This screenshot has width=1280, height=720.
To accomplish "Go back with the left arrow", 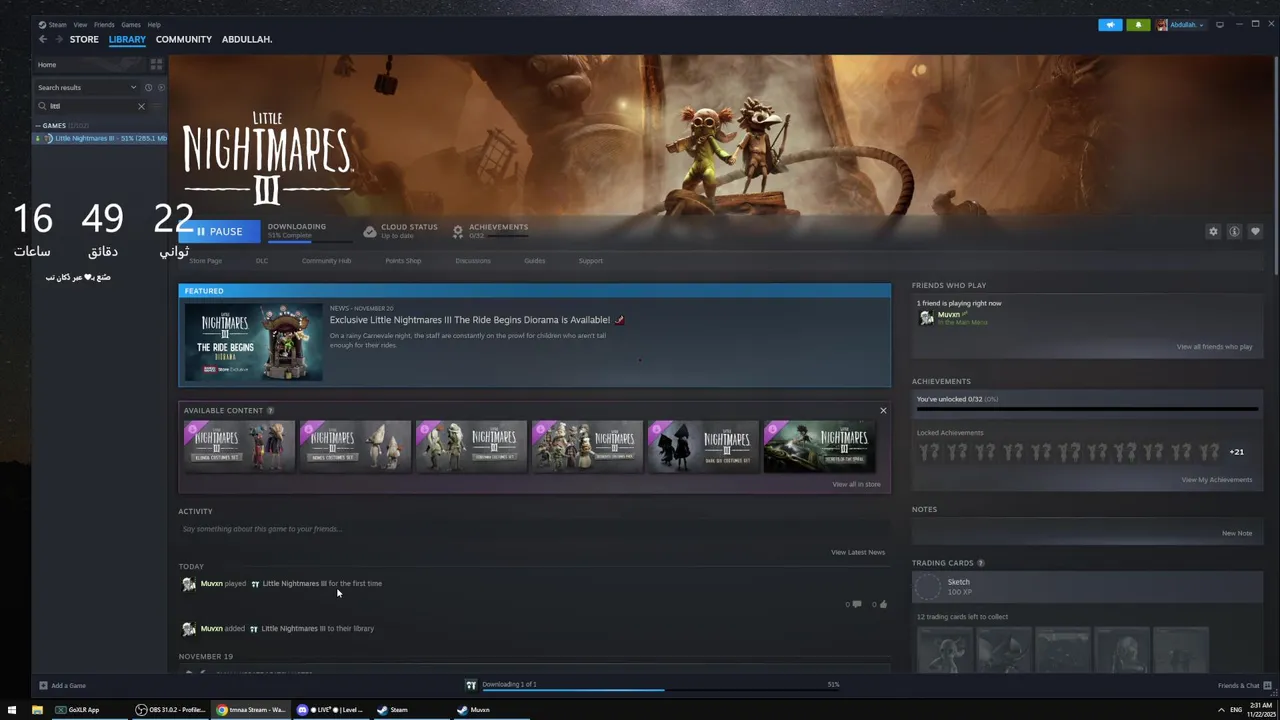I will pyautogui.click(x=43, y=39).
